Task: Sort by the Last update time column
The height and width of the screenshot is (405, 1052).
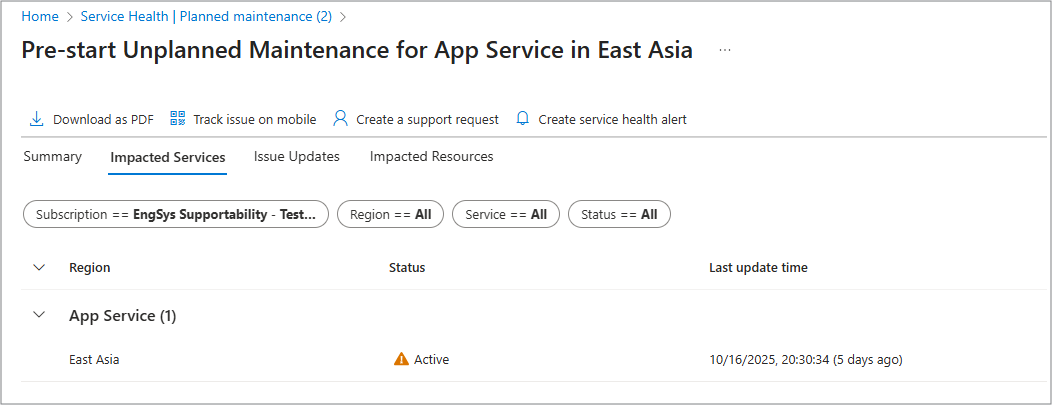Action: tap(758, 267)
